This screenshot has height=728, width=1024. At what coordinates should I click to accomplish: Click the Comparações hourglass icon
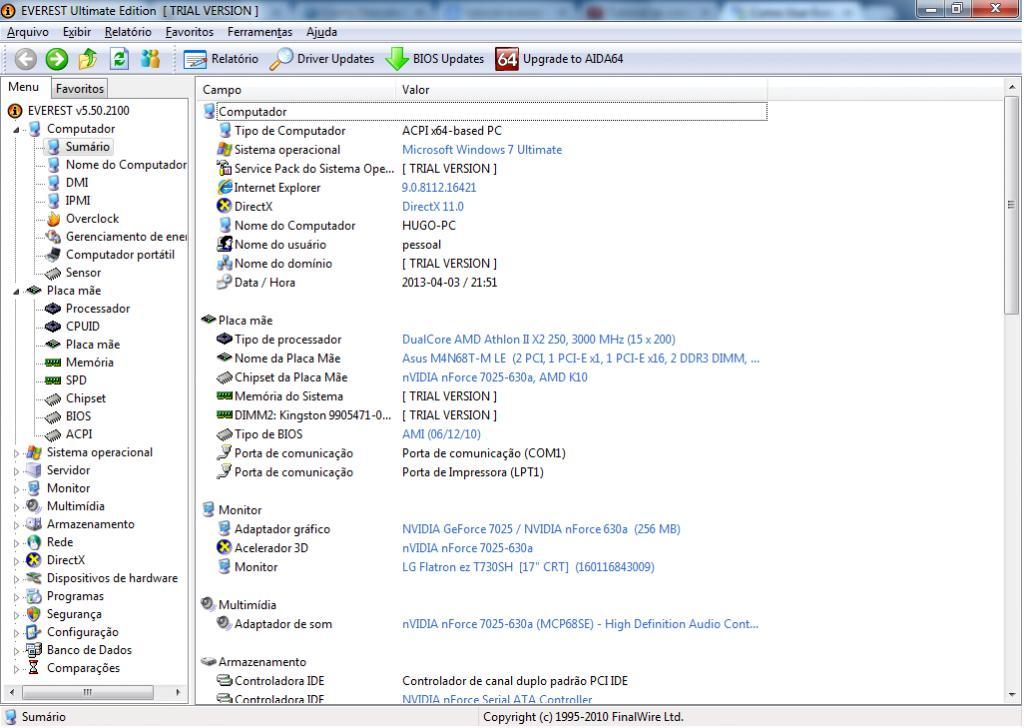point(33,668)
